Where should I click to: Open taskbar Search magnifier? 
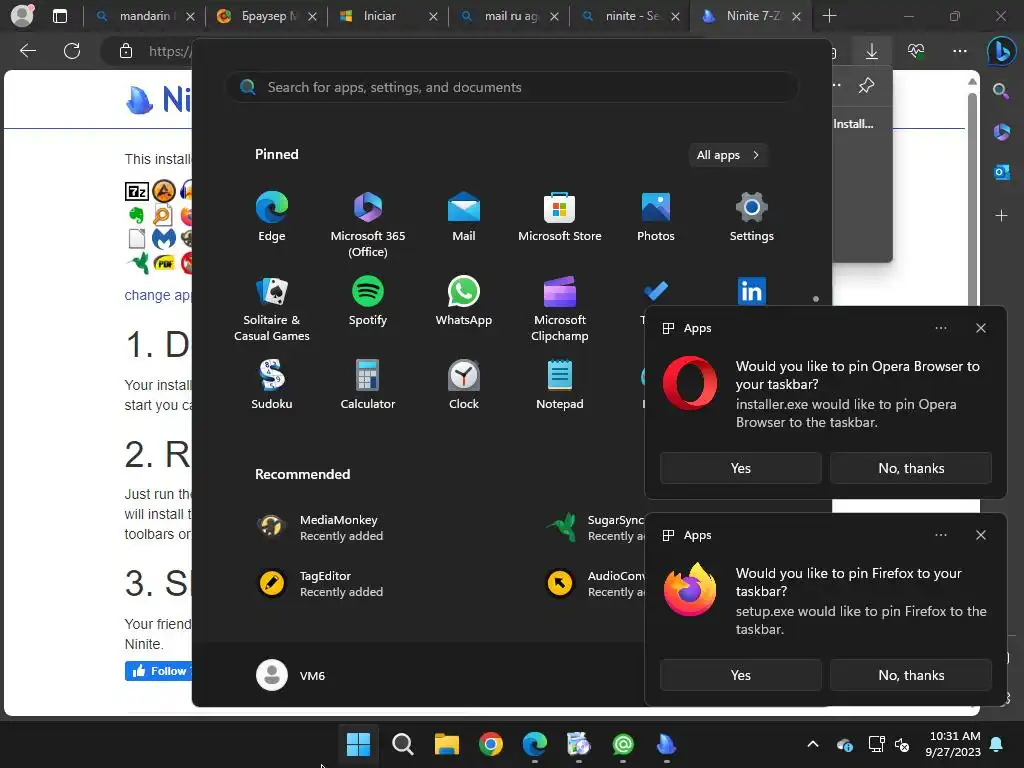pos(402,744)
